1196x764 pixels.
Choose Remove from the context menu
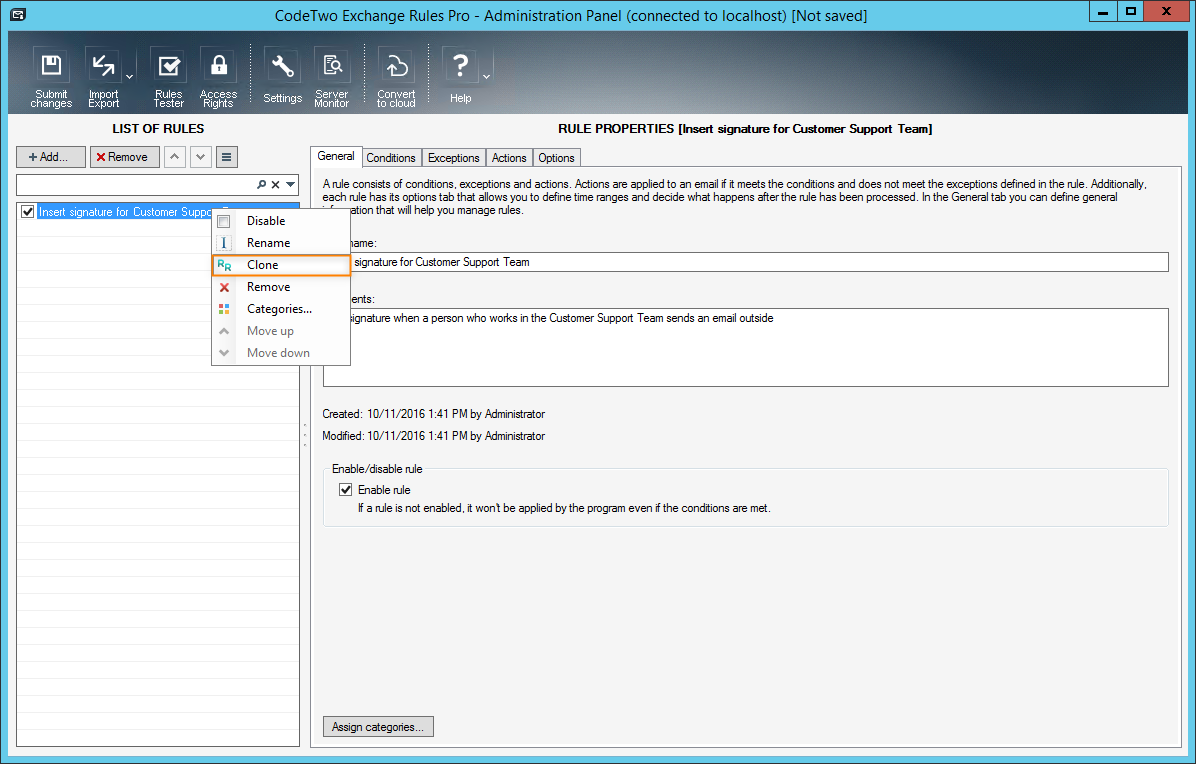pos(281,287)
